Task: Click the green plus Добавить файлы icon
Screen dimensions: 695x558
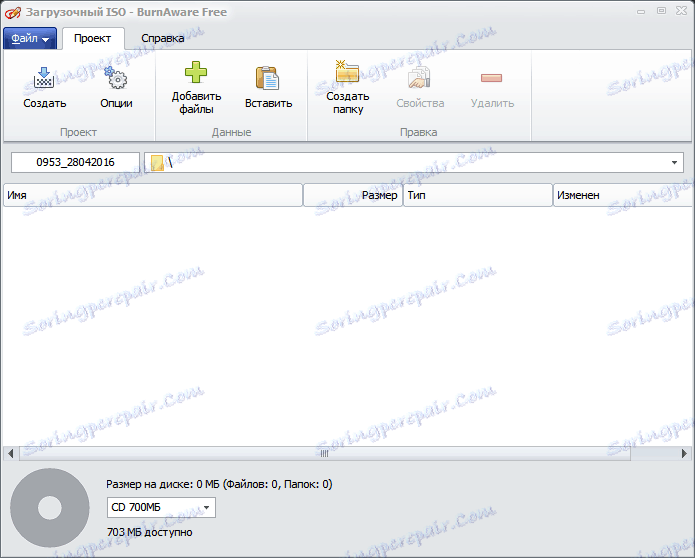Action: click(x=196, y=72)
